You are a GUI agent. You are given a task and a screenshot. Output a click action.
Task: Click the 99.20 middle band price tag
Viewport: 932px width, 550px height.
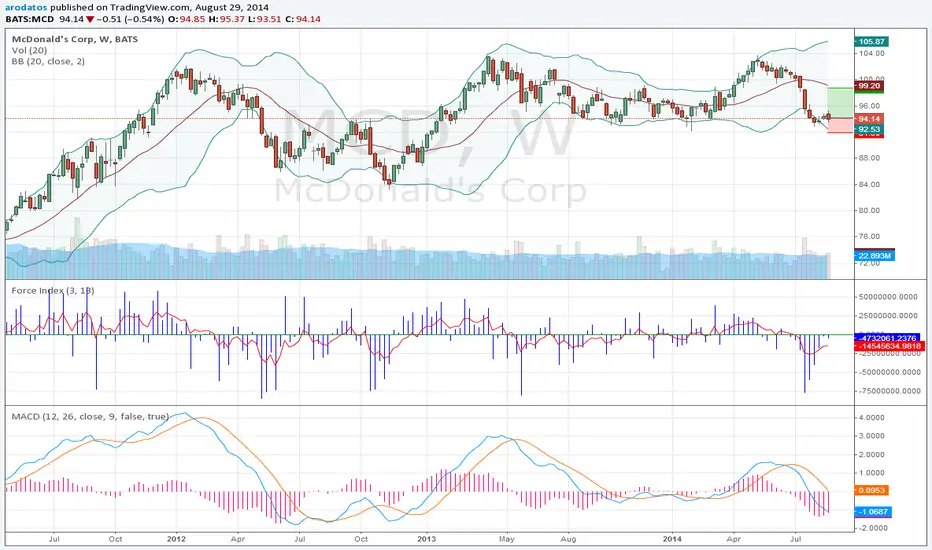[869, 86]
